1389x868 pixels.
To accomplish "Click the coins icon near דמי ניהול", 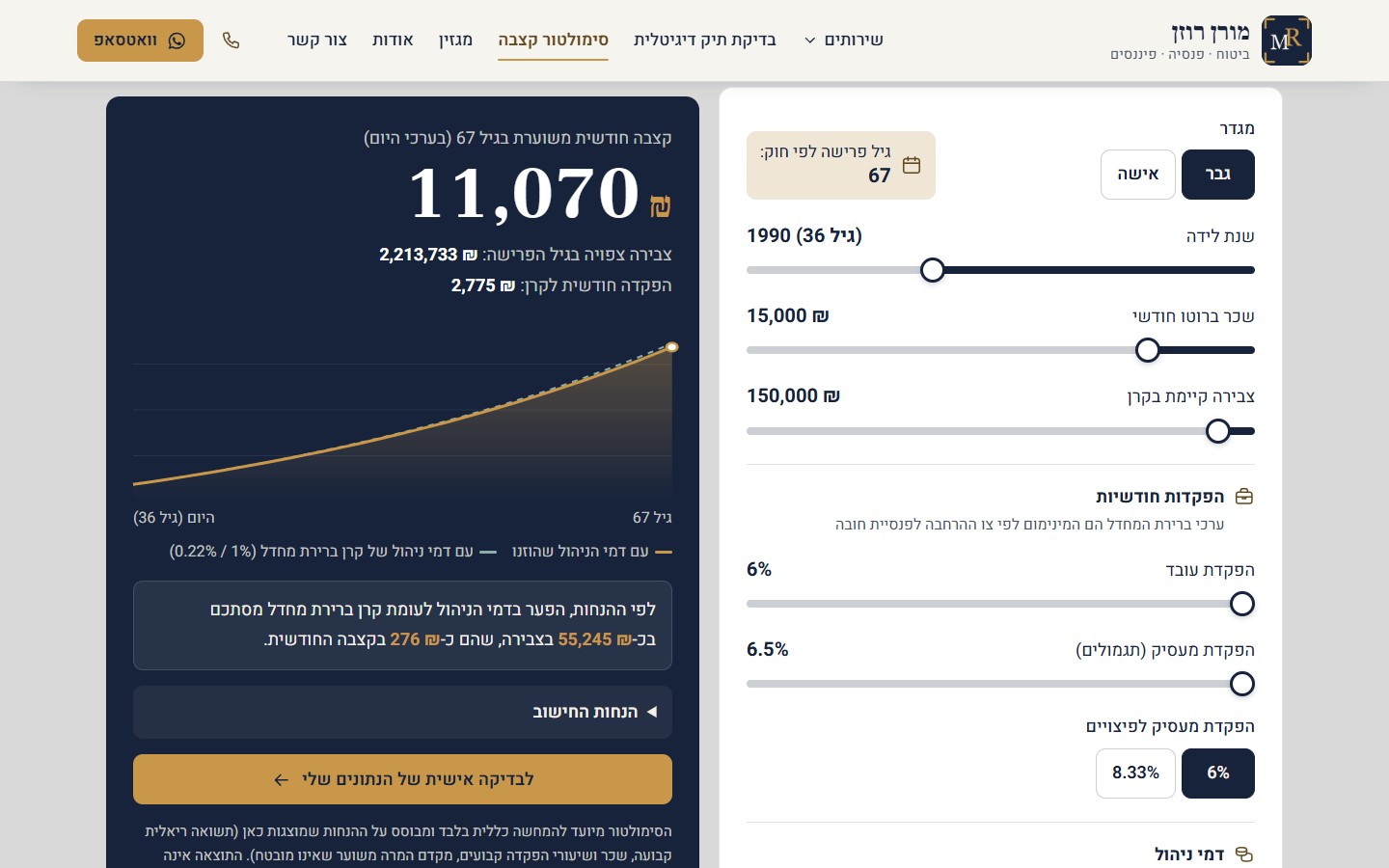I will click(1244, 854).
